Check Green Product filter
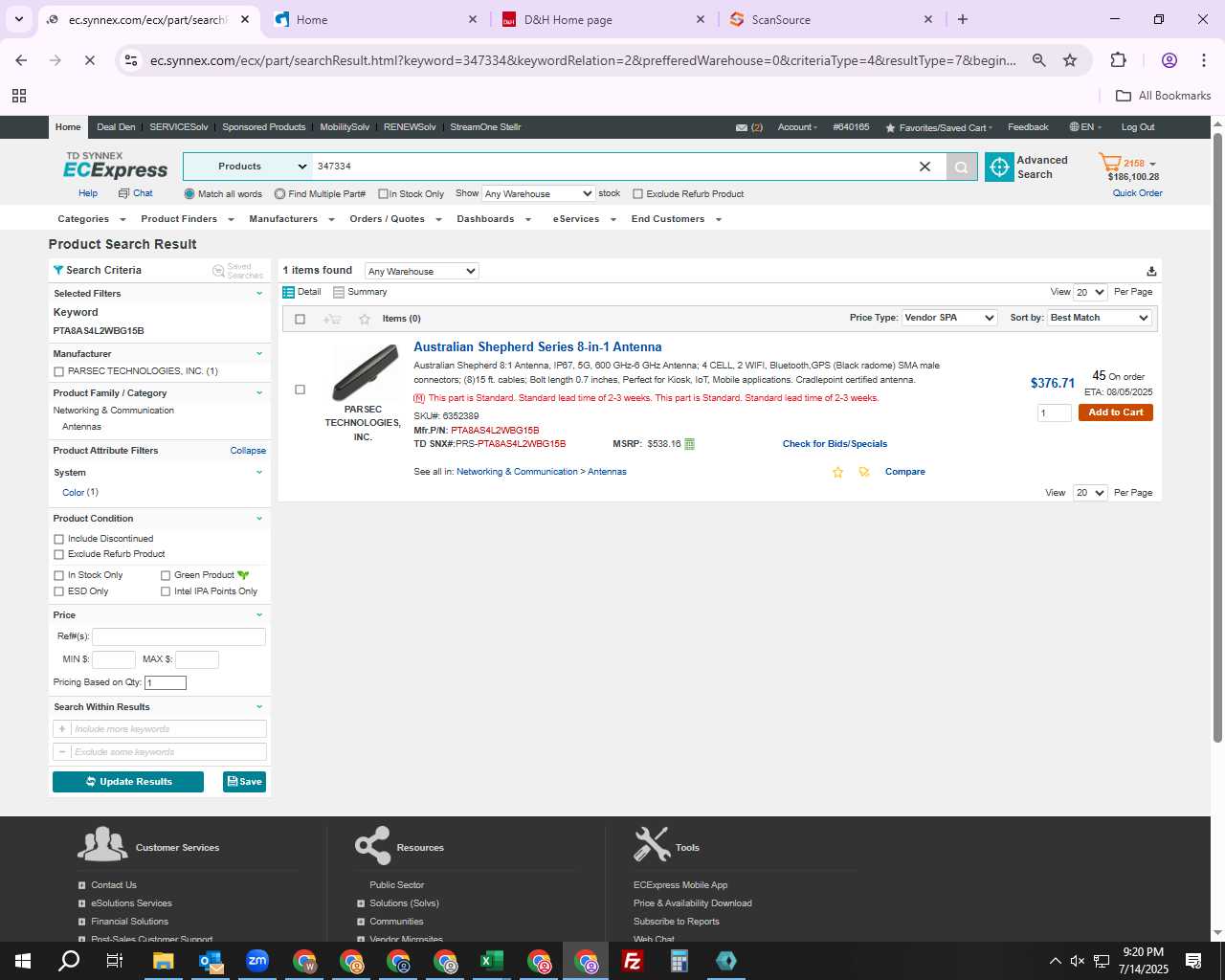Image resolution: width=1225 pixels, height=980 pixels. pos(166,575)
